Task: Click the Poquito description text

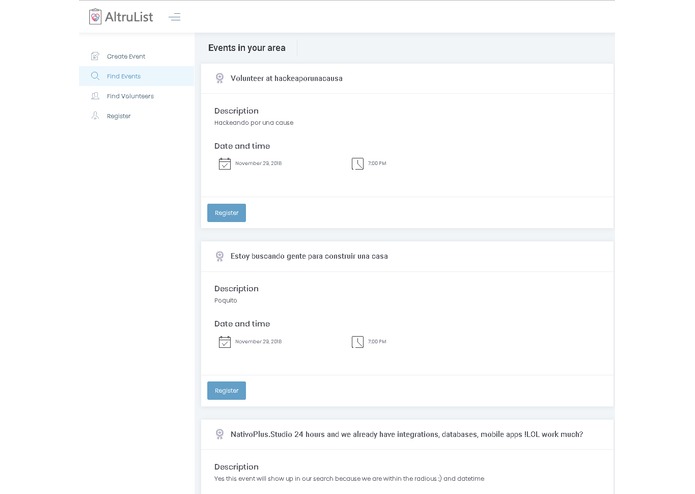Action: click(226, 300)
